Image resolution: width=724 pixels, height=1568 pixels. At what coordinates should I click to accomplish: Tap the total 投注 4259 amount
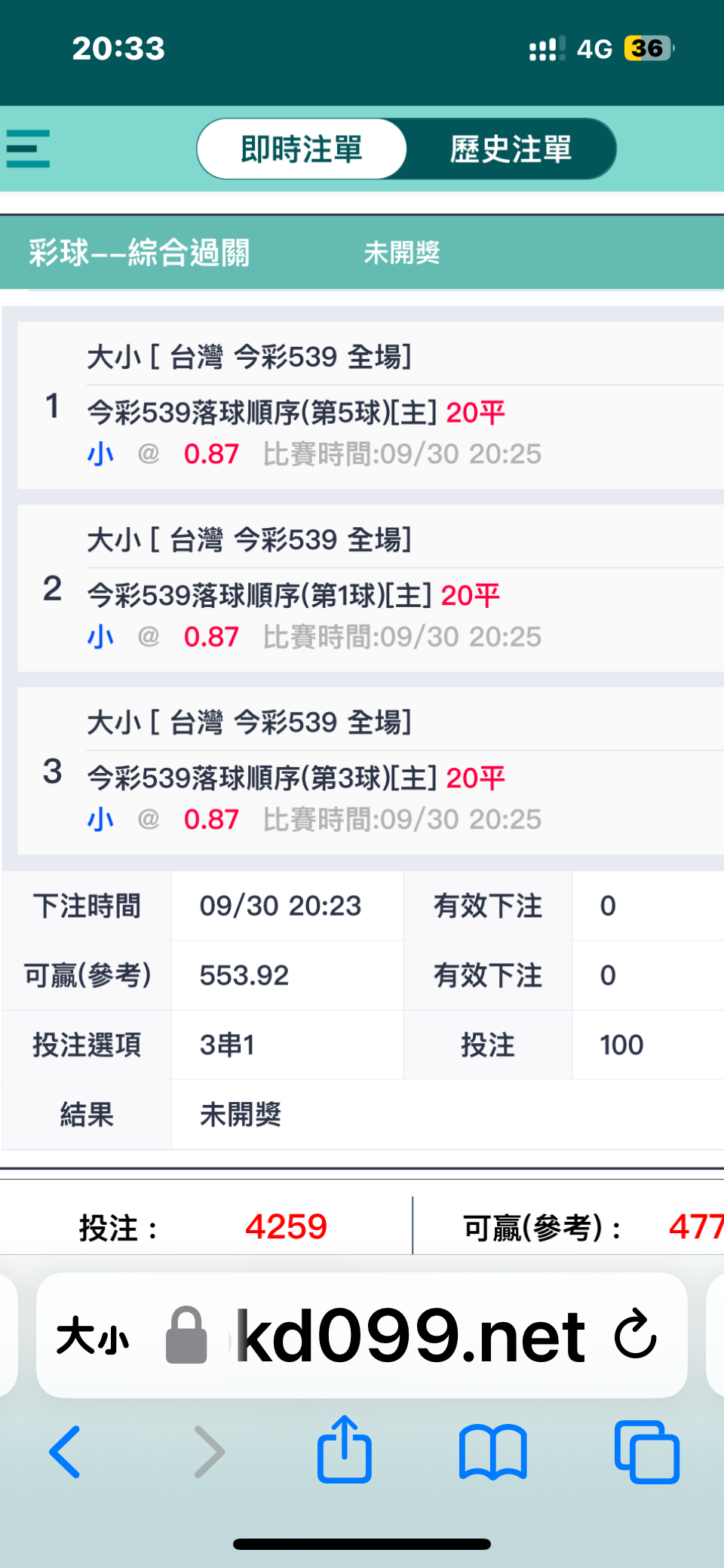click(287, 1226)
